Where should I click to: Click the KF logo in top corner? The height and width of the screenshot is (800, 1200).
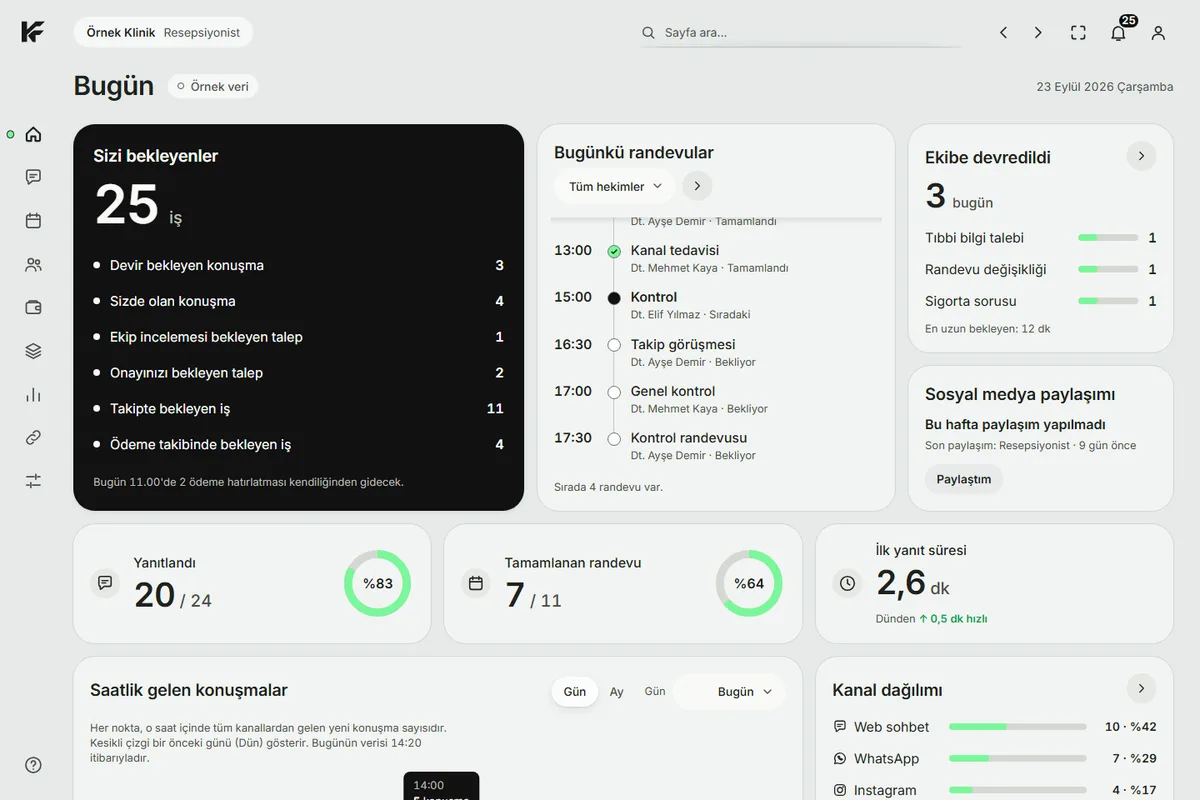(x=32, y=32)
